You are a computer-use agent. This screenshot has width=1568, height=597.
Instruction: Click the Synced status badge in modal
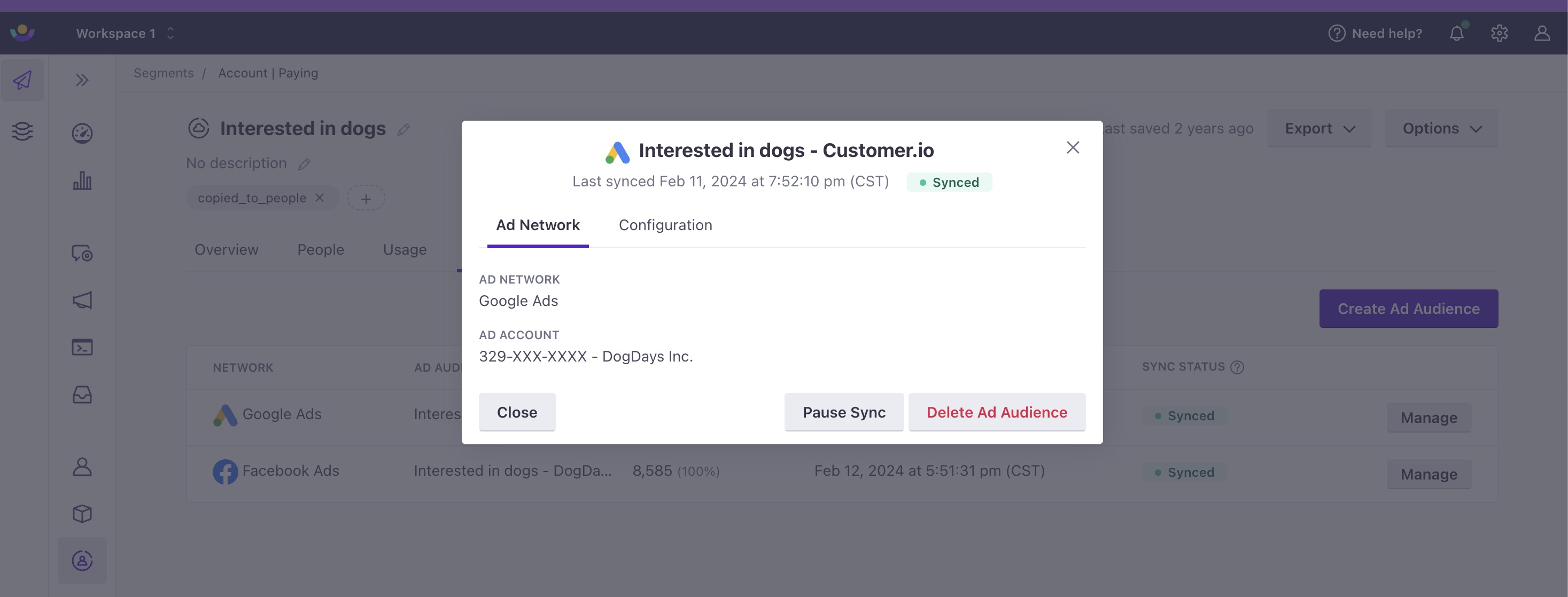point(949,183)
